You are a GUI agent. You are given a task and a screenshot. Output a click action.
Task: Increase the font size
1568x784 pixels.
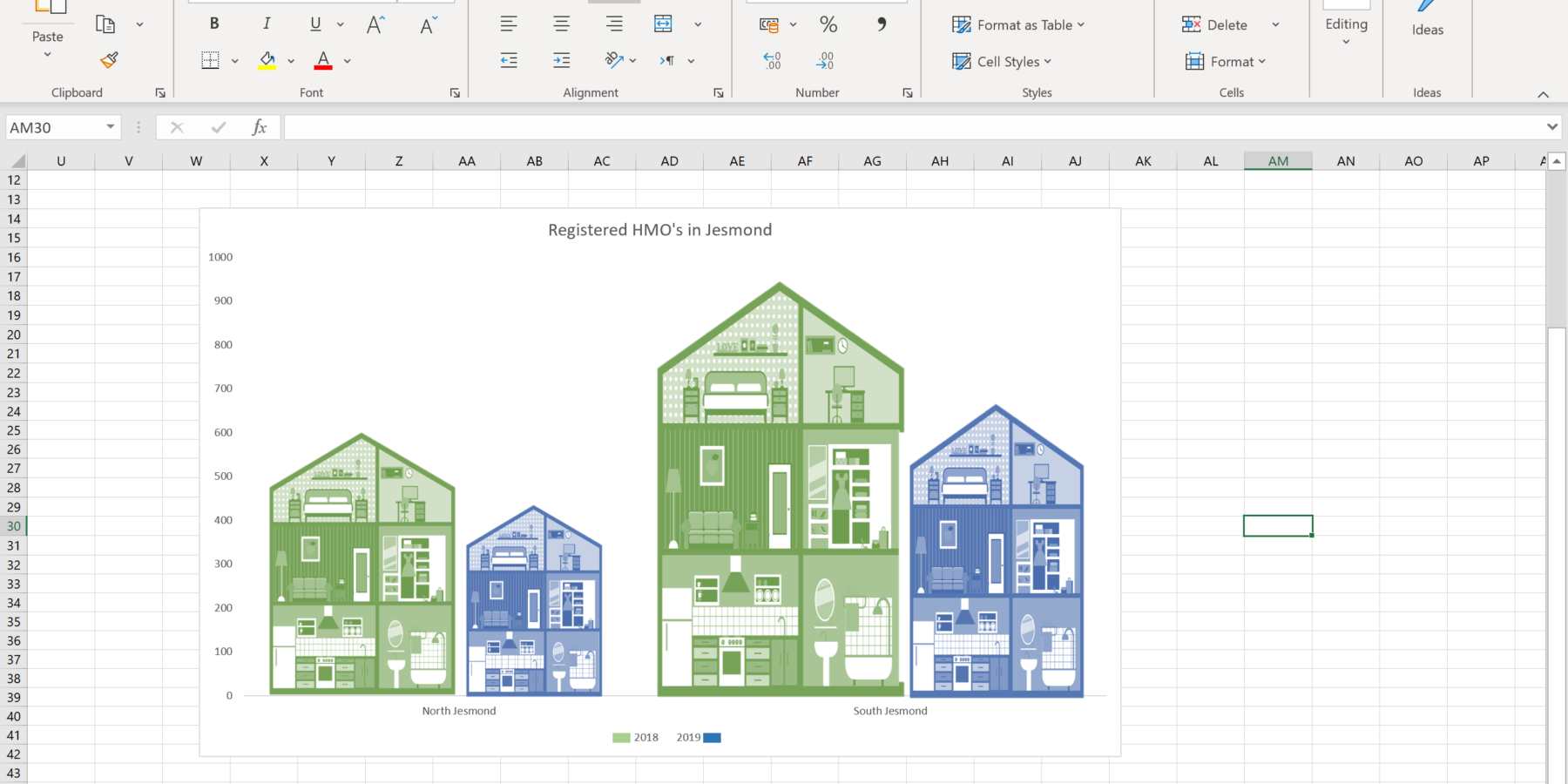[375, 24]
